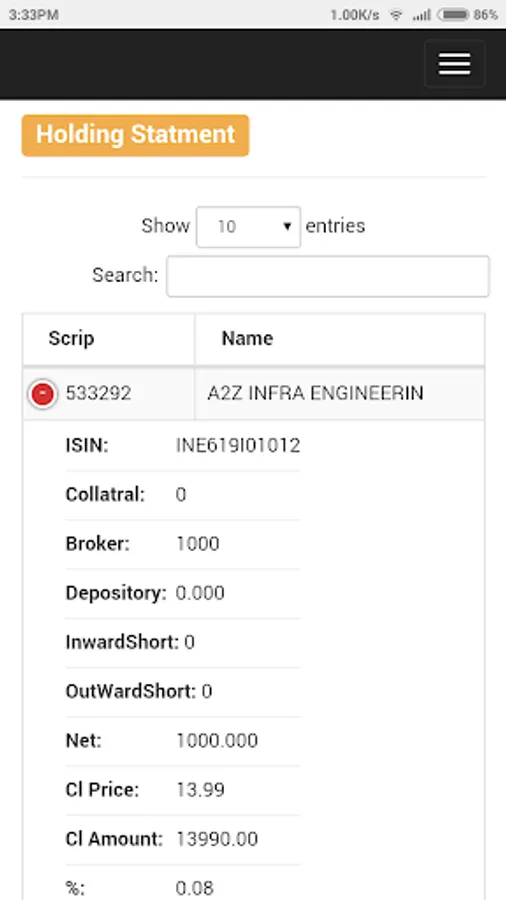Screen dimensions: 506x900
Task: Click the Holding Statment button
Action: pyautogui.click(x=135, y=135)
